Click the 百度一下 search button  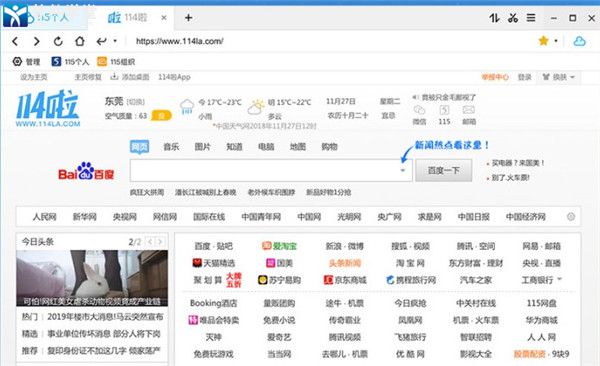click(x=443, y=170)
